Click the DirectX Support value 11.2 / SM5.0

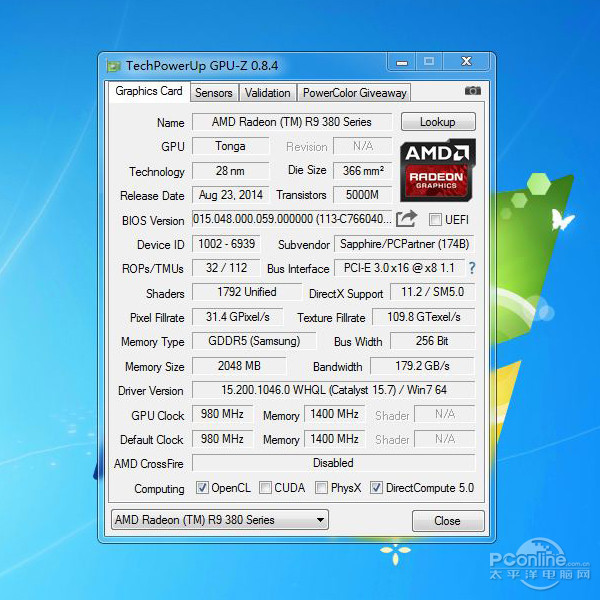point(432,292)
